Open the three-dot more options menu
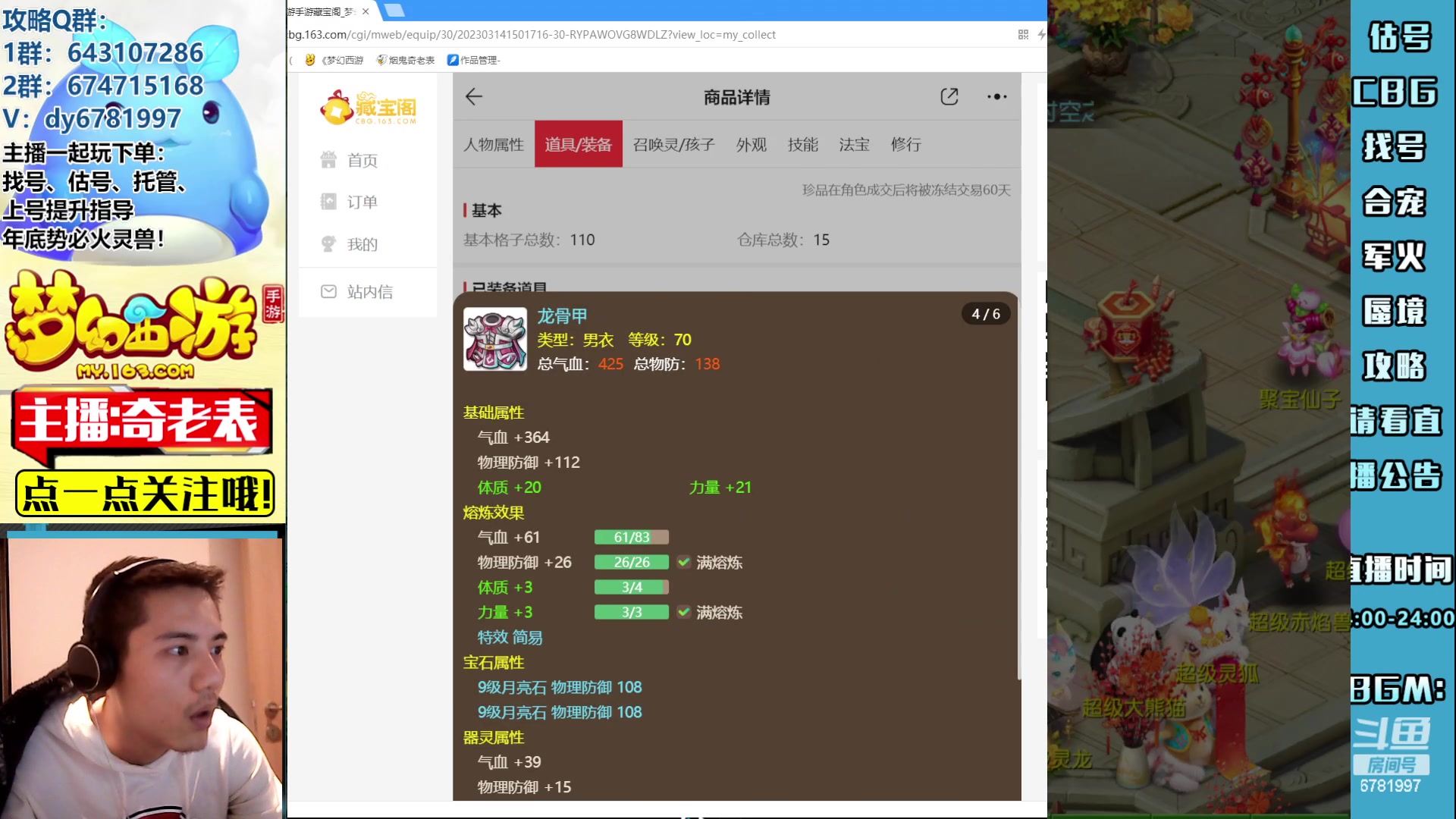Image resolution: width=1456 pixels, height=819 pixels. click(996, 96)
